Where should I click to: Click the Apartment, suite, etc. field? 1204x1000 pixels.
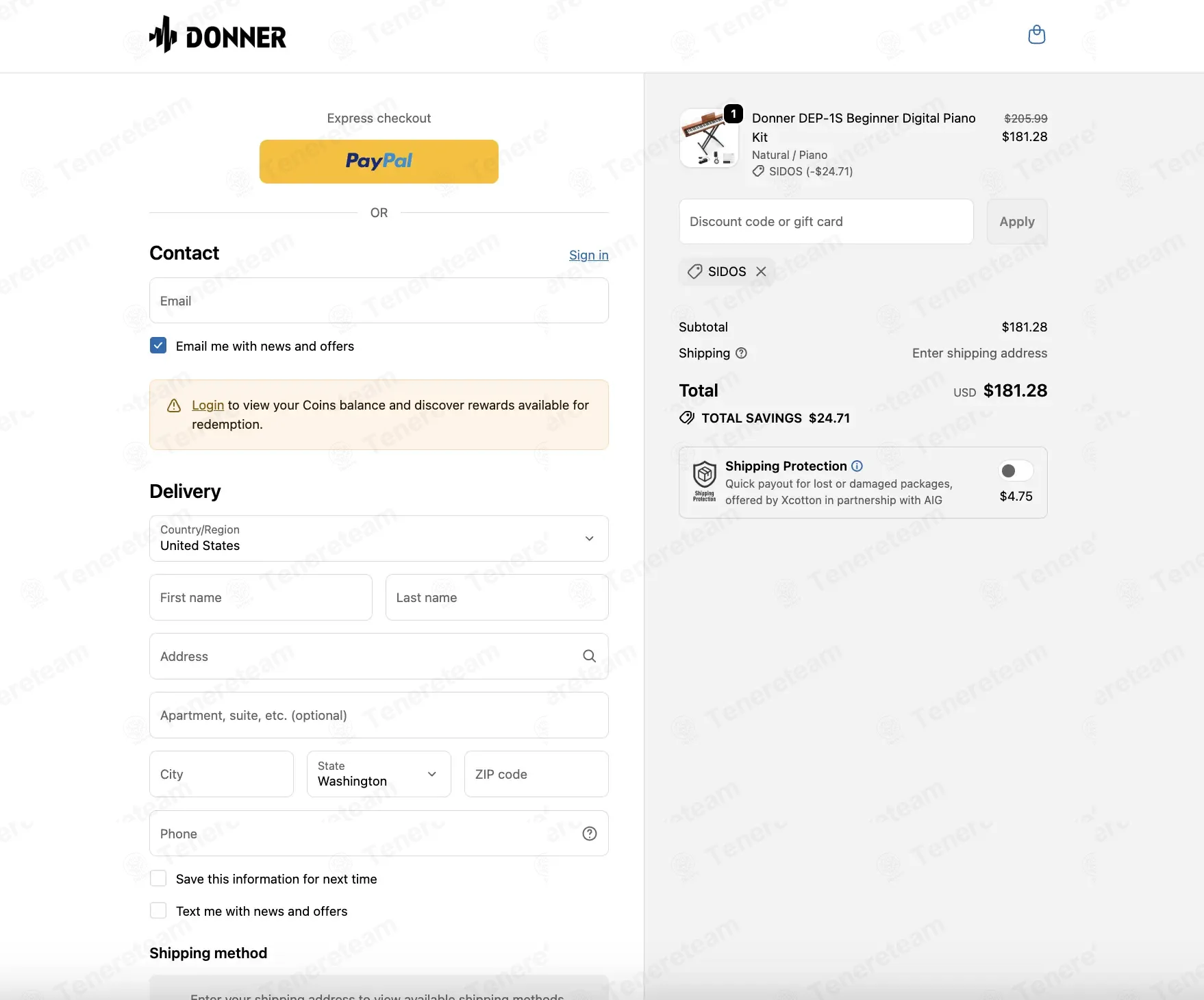pos(379,715)
